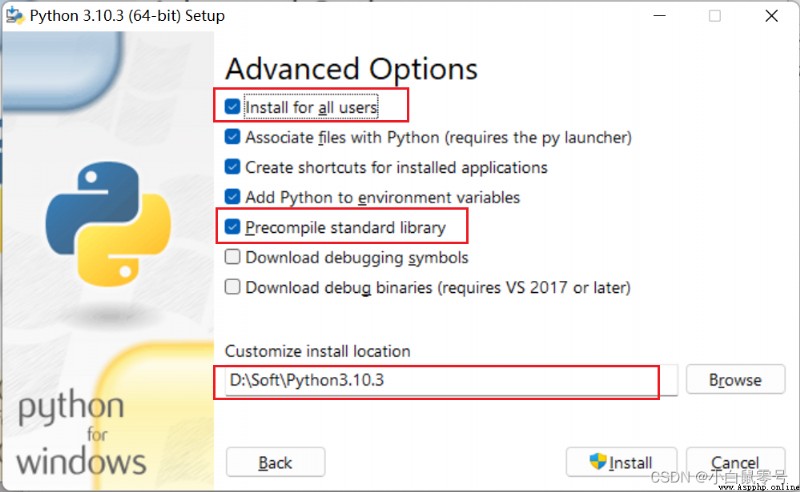Click the Python installer icon in title bar
Screen dimensions: 800x492
pos(14,16)
